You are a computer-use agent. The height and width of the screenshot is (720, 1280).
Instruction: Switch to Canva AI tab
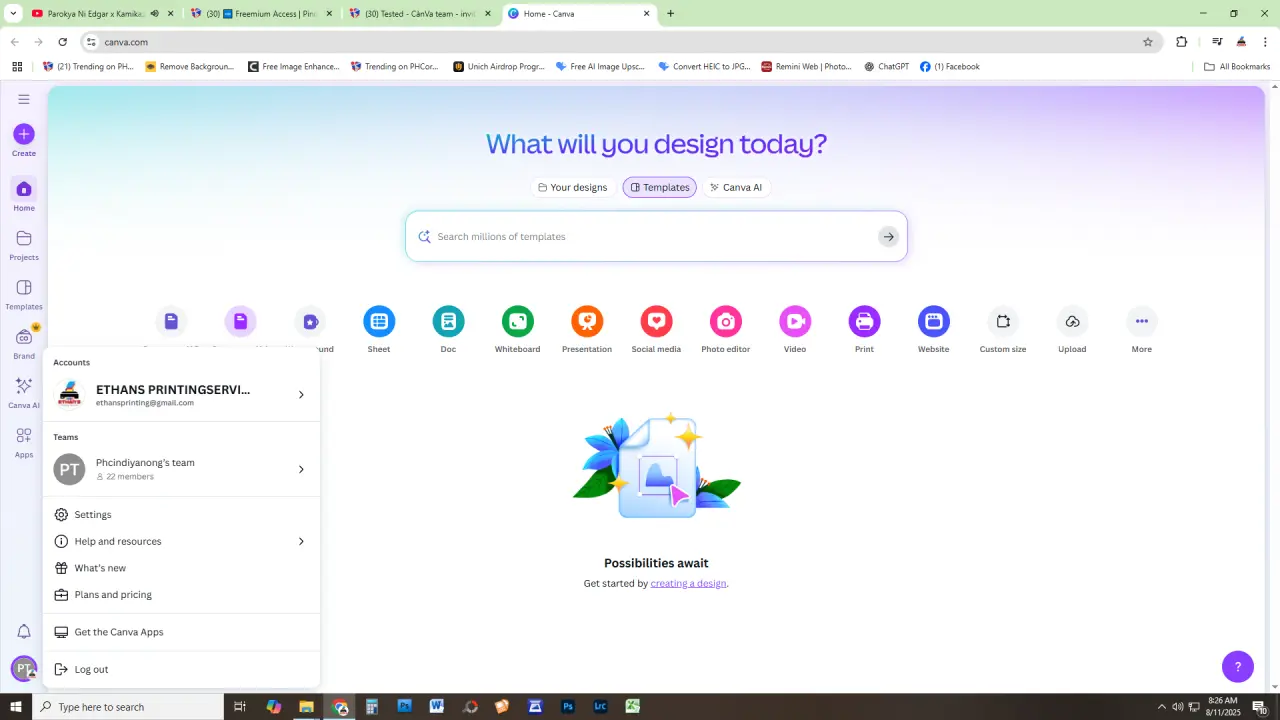736,187
